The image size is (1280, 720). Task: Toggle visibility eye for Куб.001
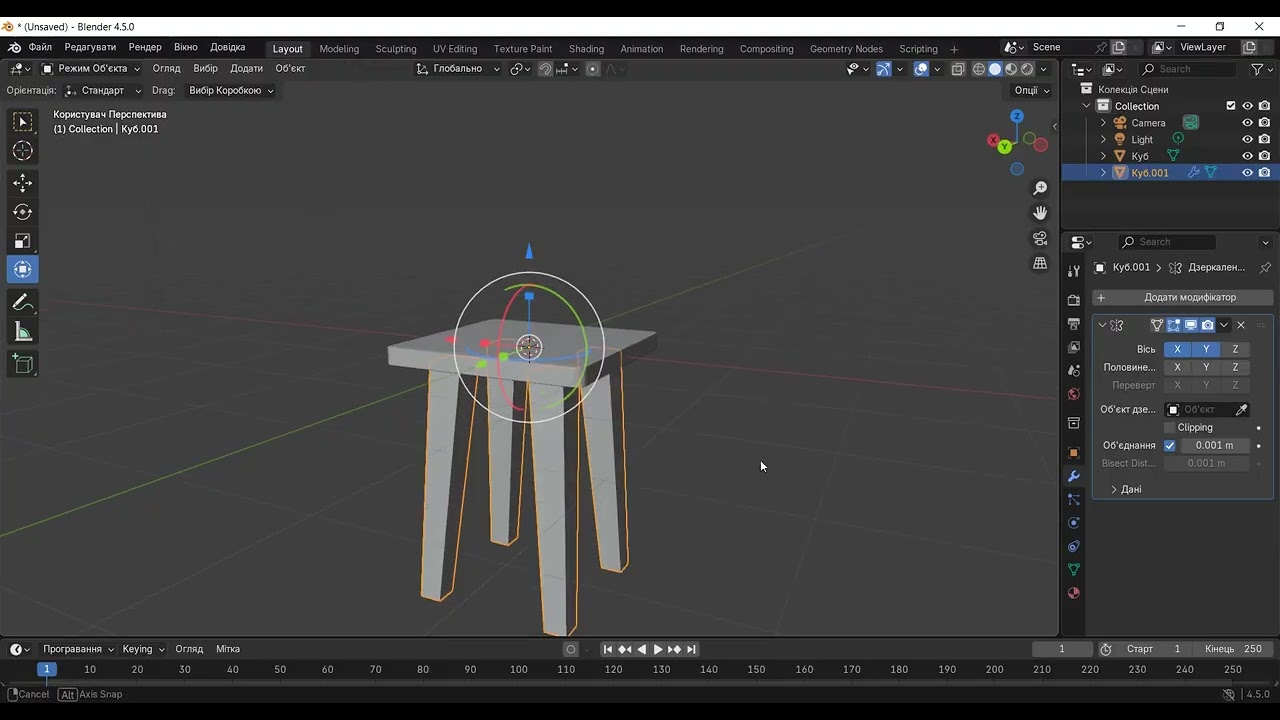point(1247,173)
